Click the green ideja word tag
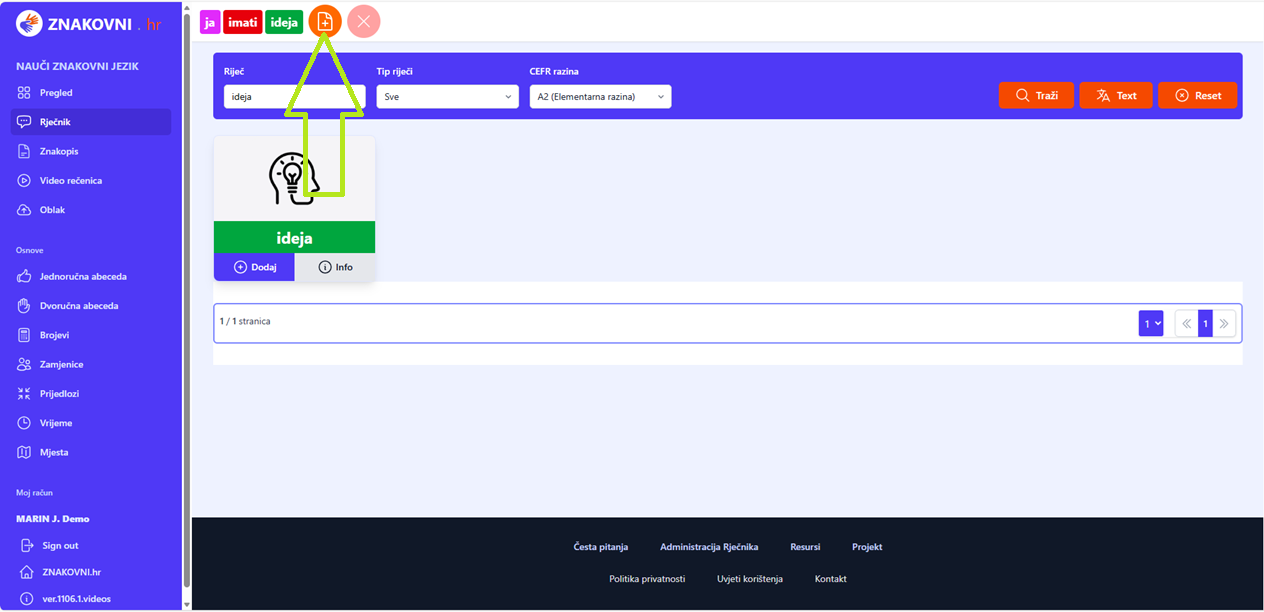Image resolution: width=1264 pixels, height=612 pixels. coord(284,22)
